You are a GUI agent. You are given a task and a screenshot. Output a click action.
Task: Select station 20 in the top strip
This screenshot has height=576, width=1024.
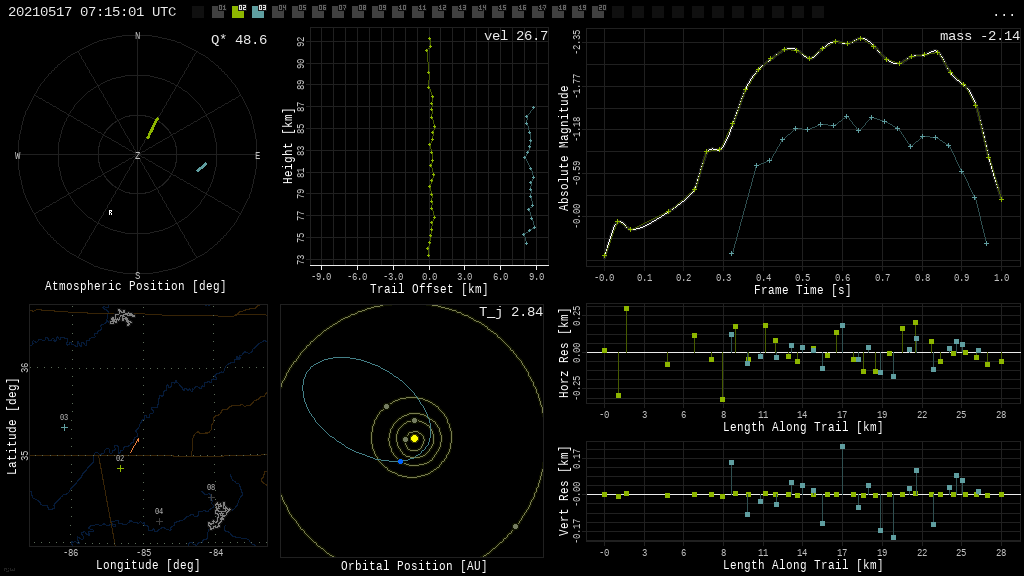click(598, 12)
